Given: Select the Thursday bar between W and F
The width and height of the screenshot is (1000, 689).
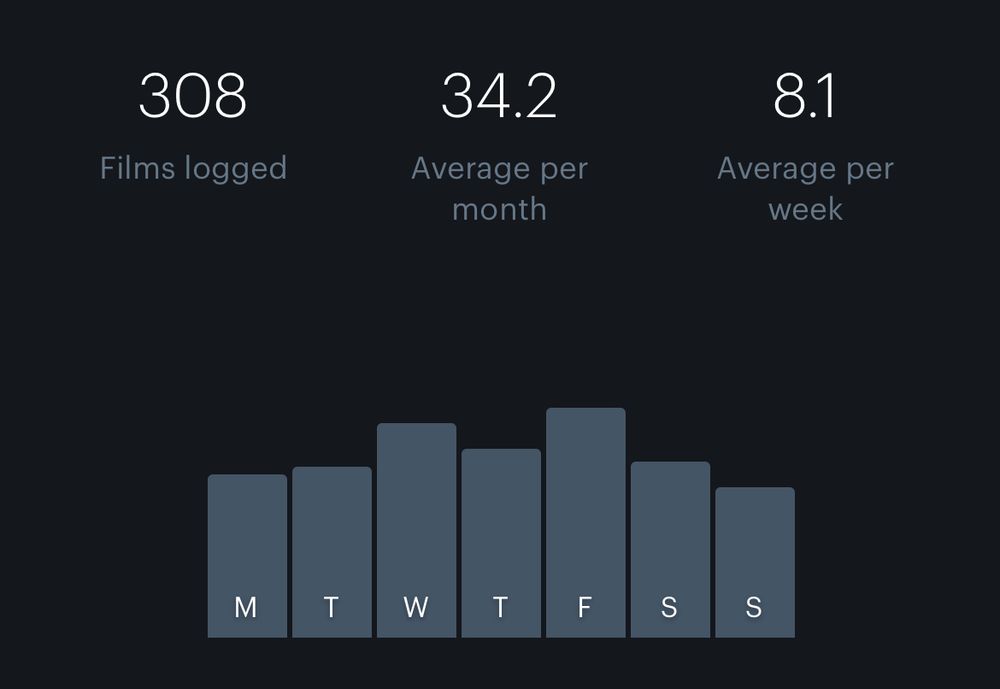Looking at the screenshot, I should click(501, 543).
